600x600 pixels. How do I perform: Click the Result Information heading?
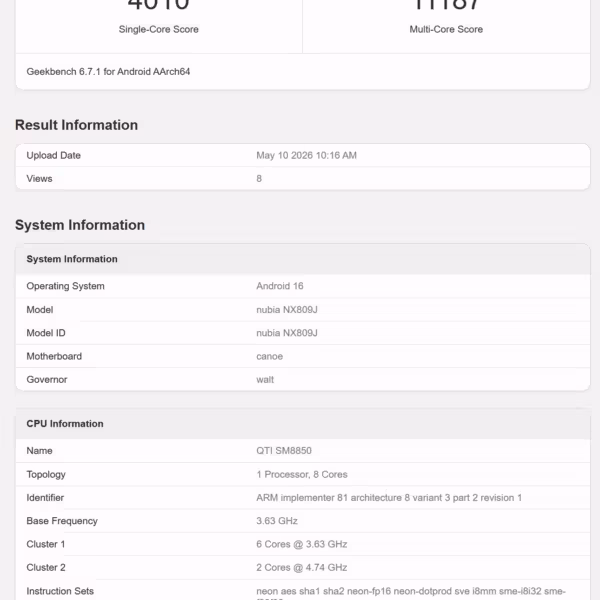coord(77,125)
